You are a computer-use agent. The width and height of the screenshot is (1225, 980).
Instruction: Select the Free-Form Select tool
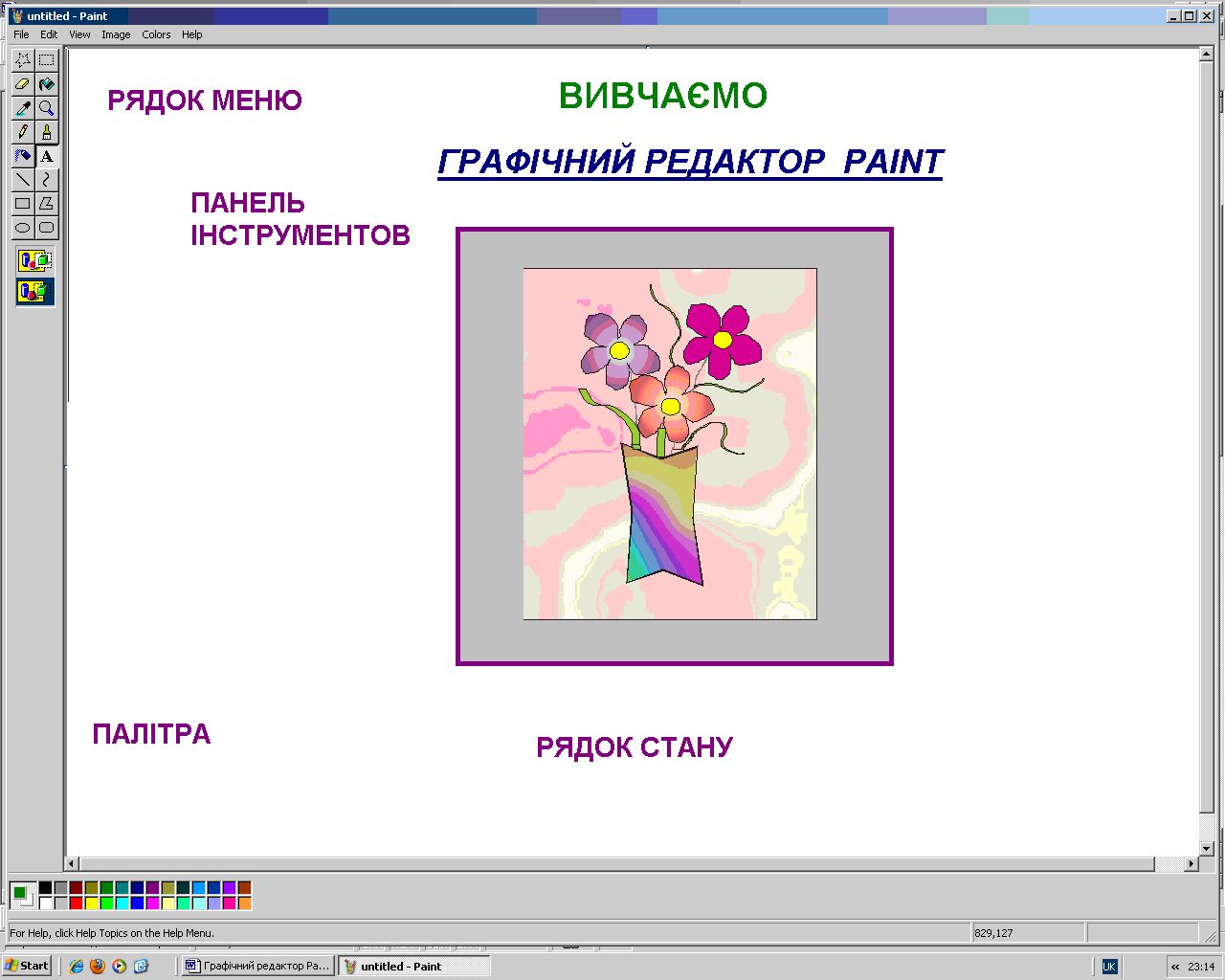pyautogui.click(x=23, y=60)
